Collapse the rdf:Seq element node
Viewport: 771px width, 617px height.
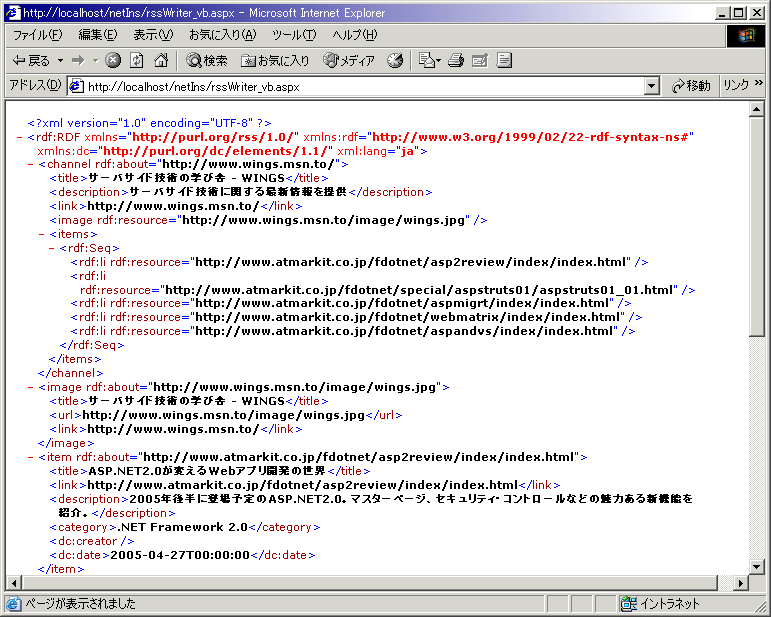click(x=51, y=249)
